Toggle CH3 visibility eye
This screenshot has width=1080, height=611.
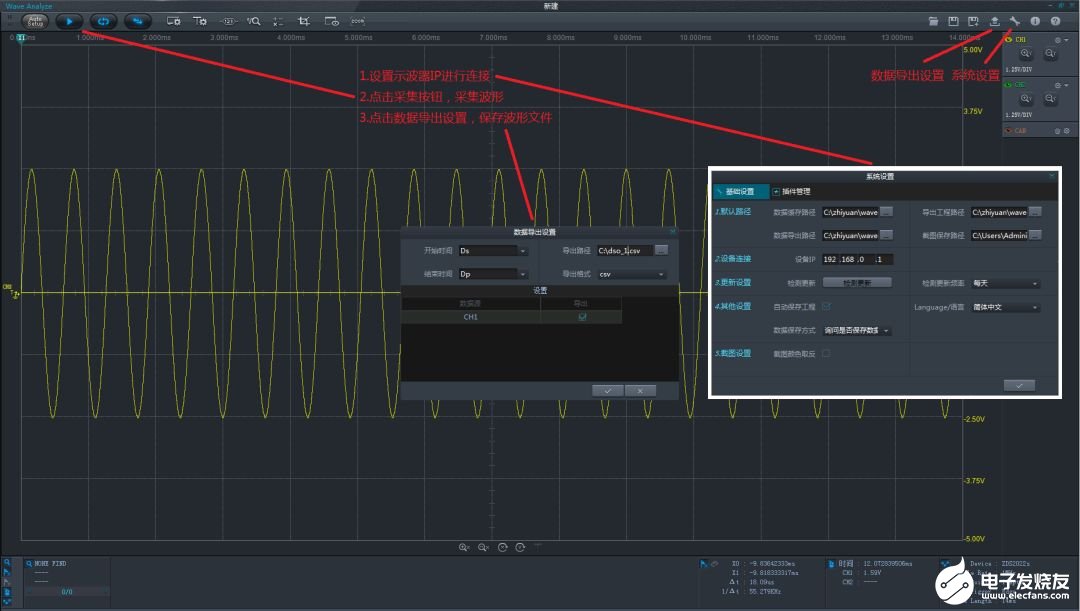coord(1008,131)
